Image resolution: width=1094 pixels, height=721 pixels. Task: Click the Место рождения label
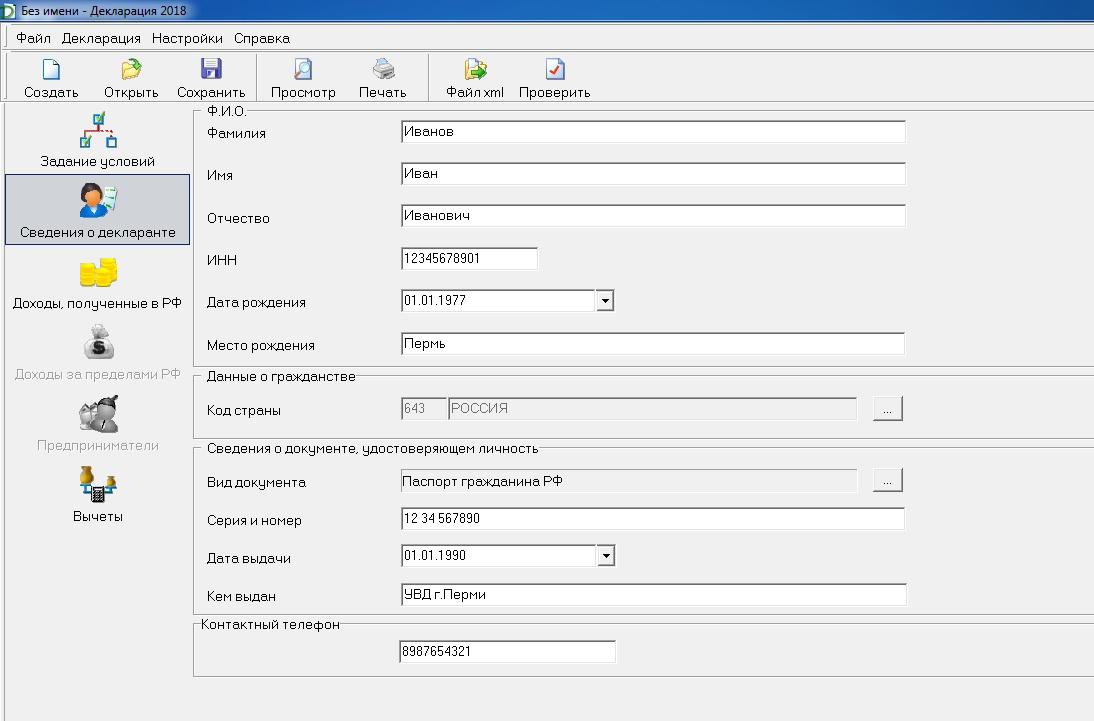[x=260, y=345]
